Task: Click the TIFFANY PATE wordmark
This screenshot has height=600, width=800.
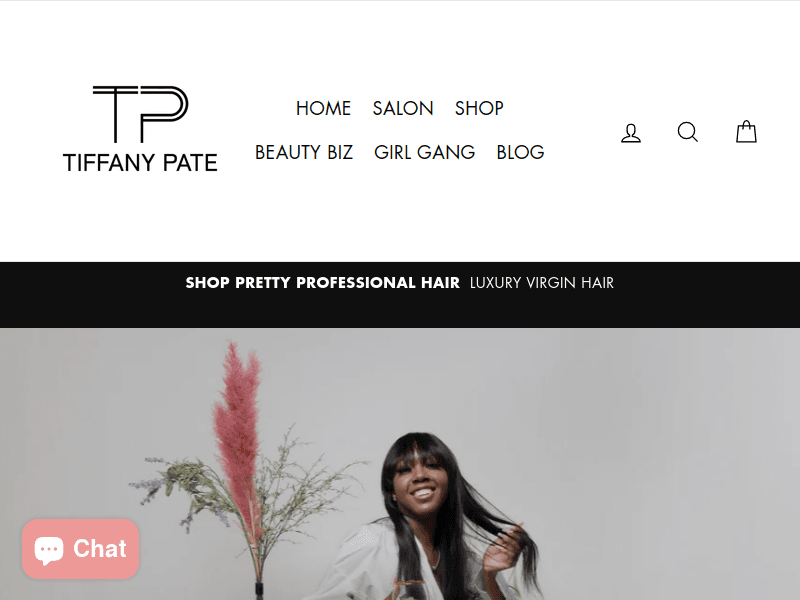Action: pos(140,163)
